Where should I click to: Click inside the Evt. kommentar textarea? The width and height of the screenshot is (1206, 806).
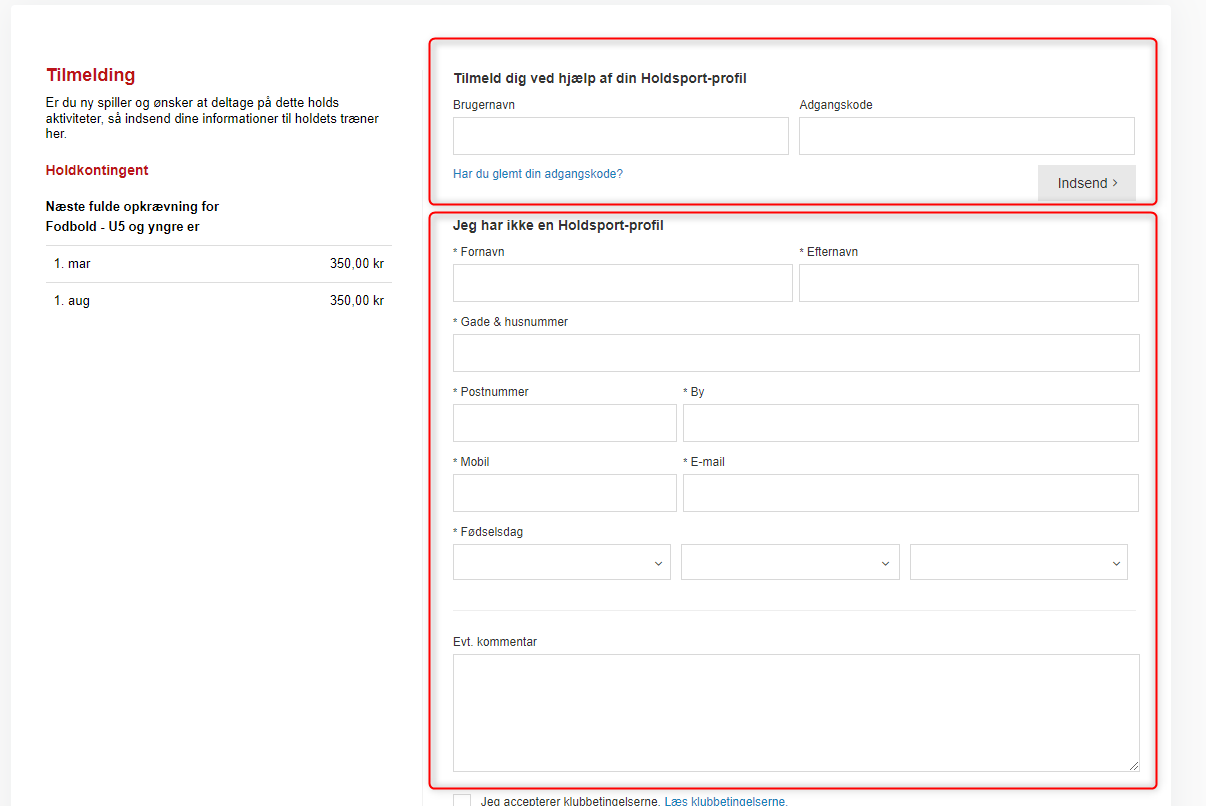pyautogui.click(x=795, y=712)
